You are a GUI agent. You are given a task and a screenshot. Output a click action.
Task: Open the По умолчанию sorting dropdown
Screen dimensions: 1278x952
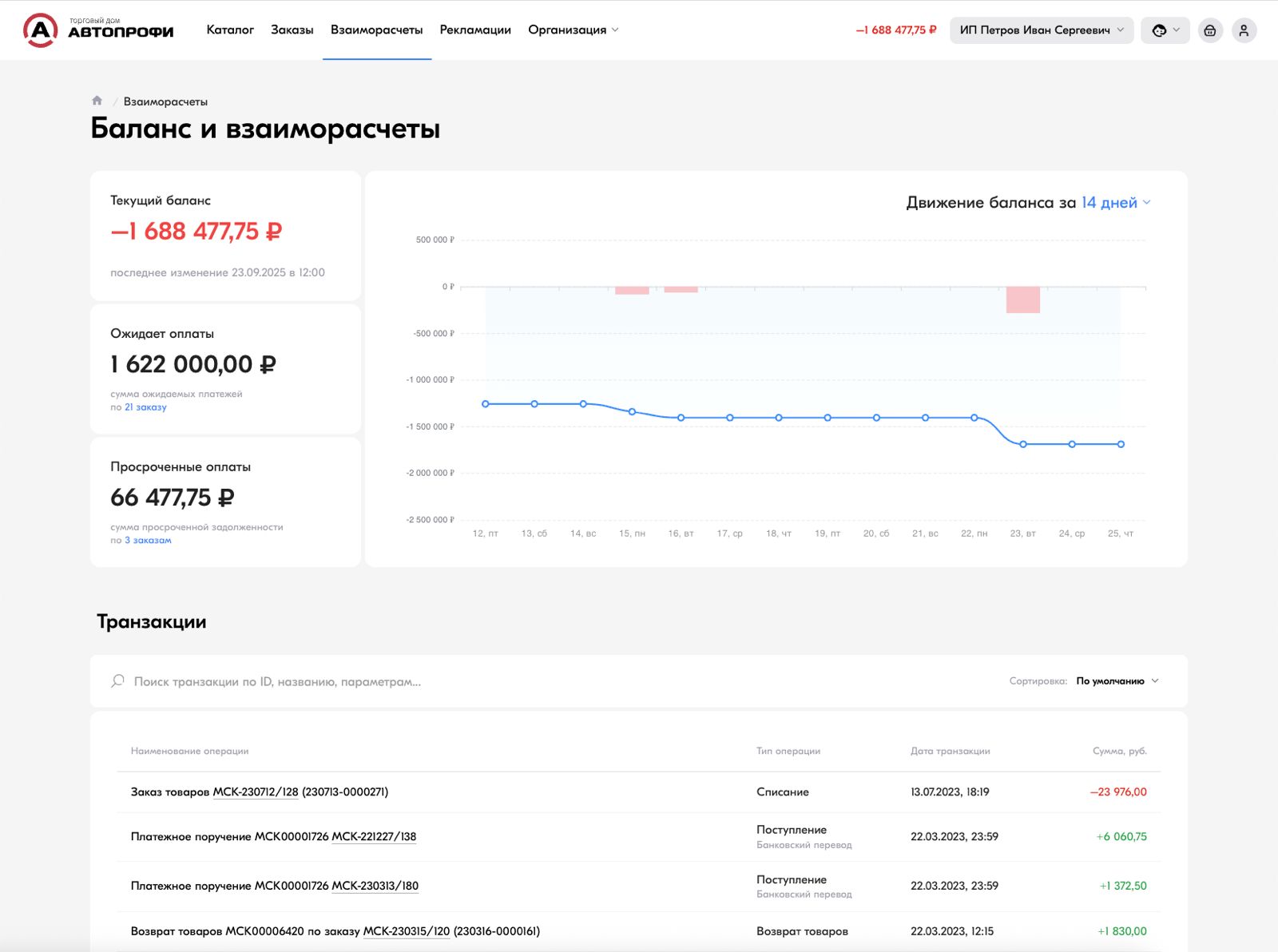pyautogui.click(x=1117, y=681)
